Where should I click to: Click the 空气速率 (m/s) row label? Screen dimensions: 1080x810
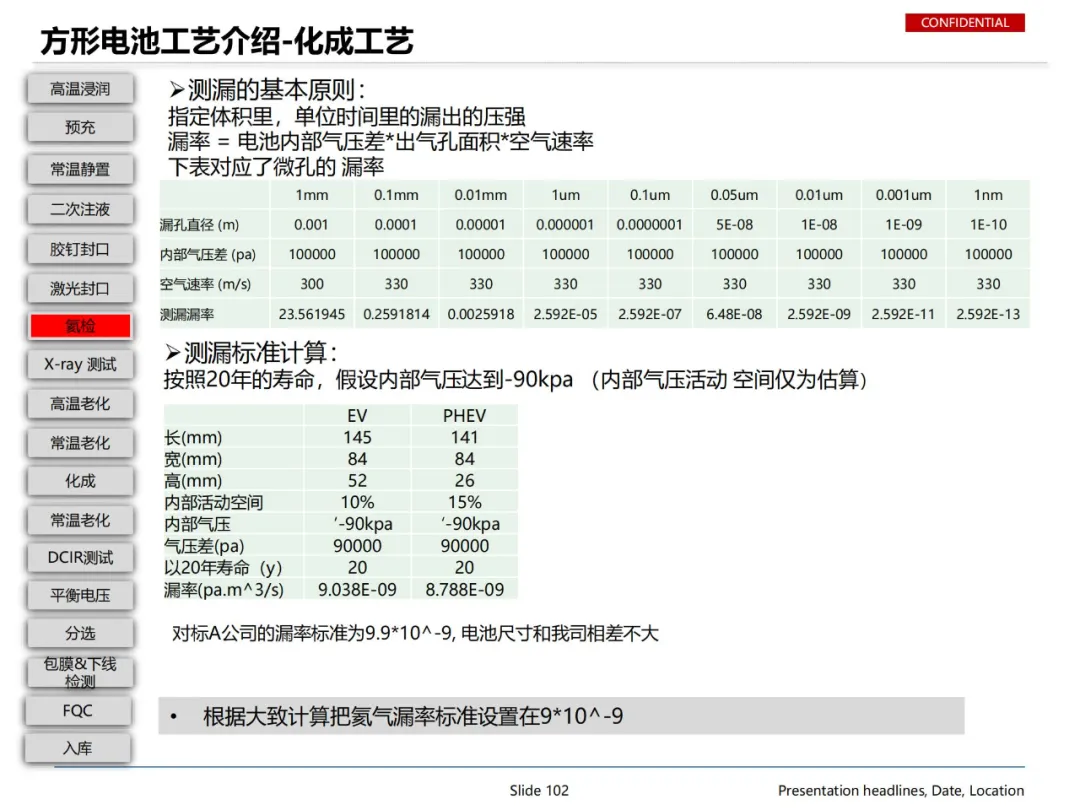206,284
